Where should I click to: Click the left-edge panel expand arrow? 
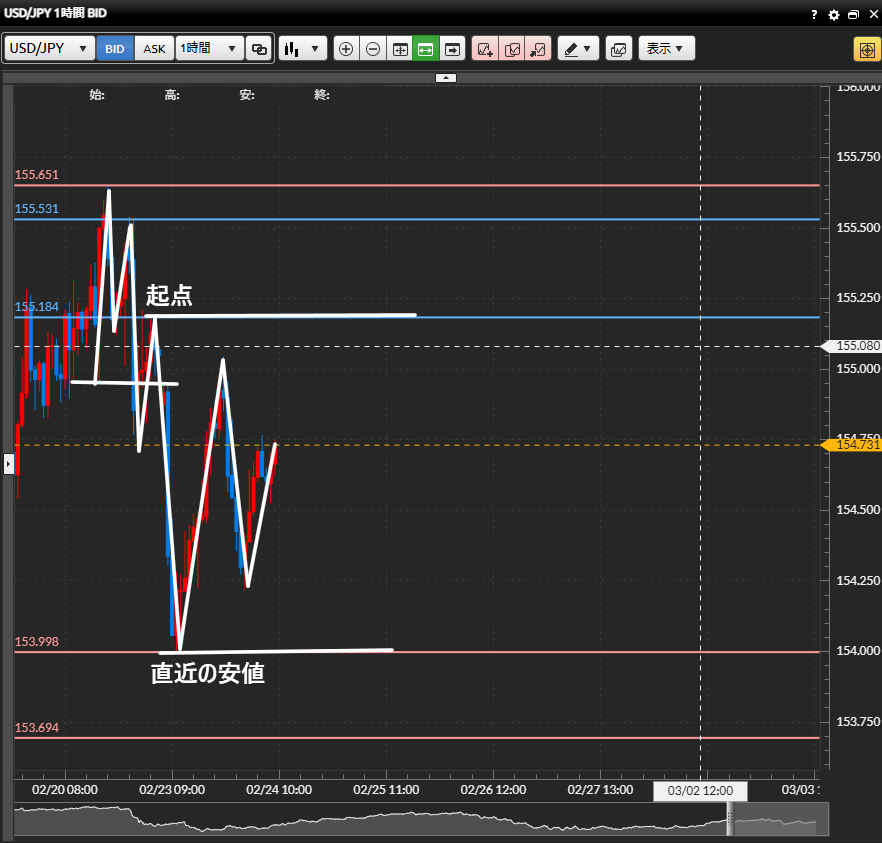click(x=8, y=464)
